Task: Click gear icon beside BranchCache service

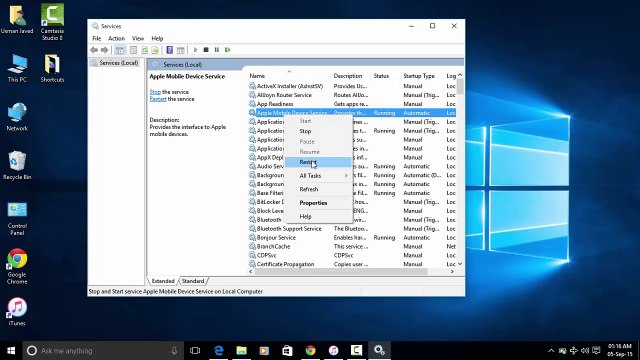Action: coord(252,247)
